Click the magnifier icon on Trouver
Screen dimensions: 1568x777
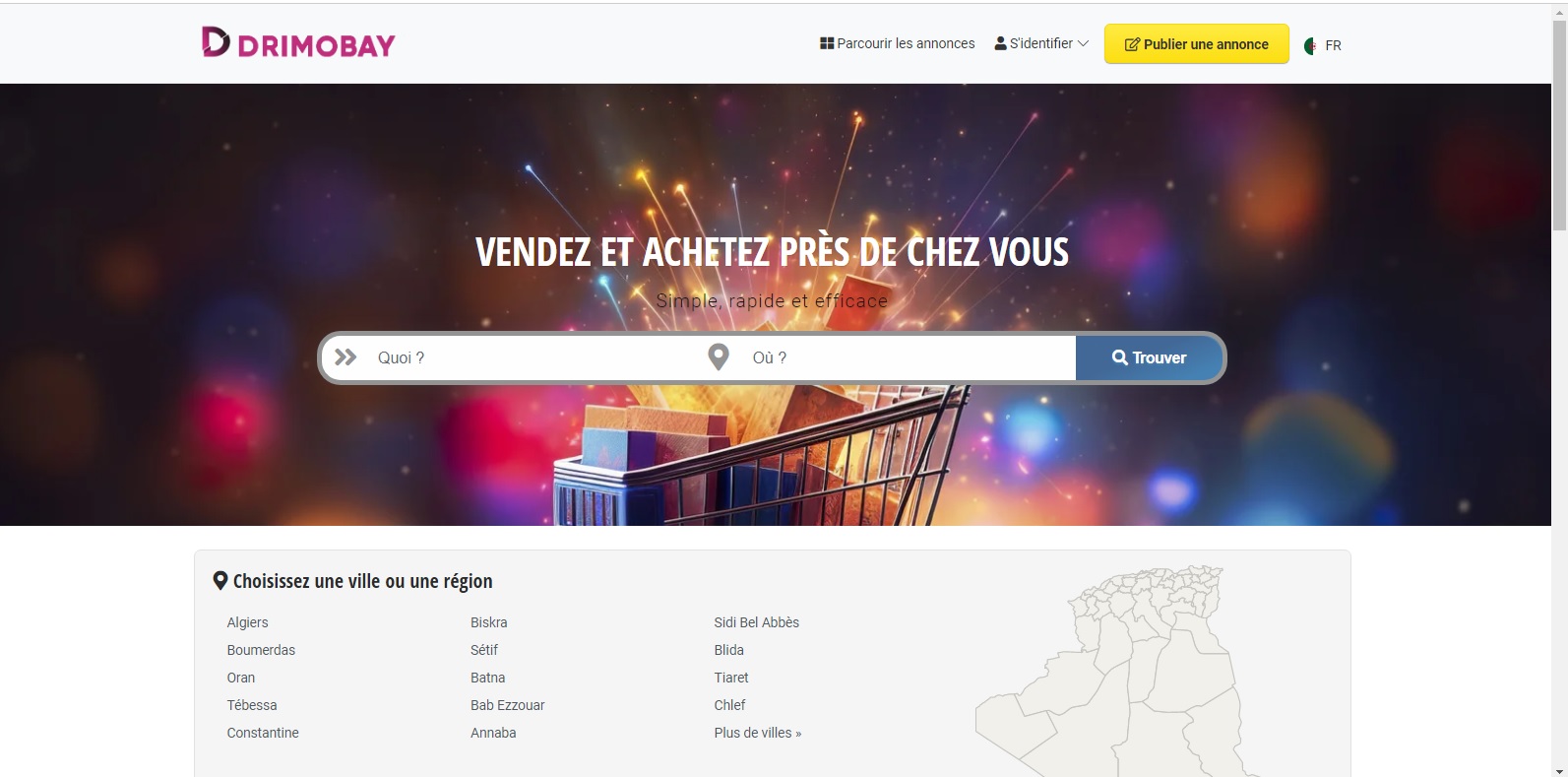1120,357
